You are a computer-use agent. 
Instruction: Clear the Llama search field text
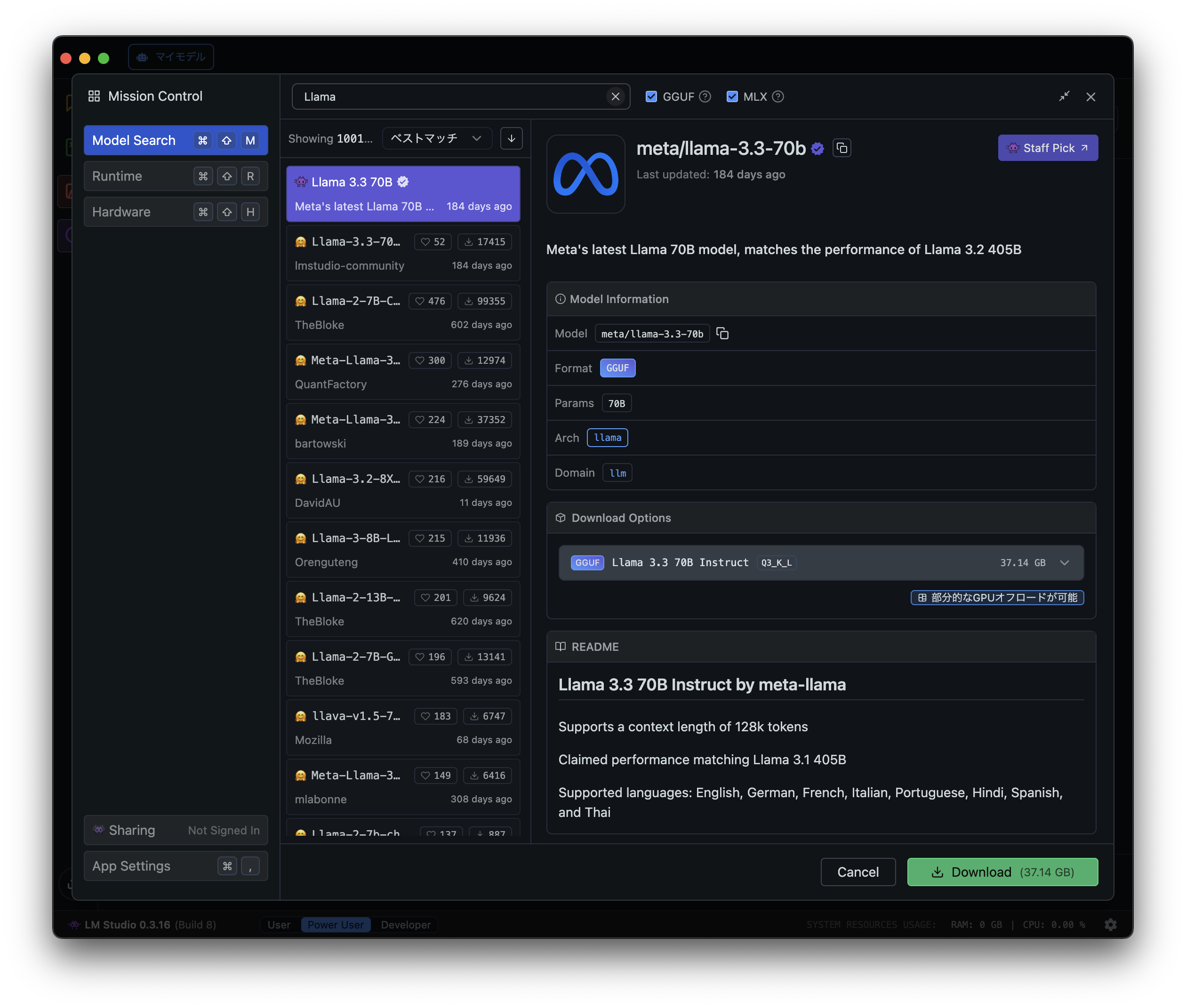pos(615,96)
